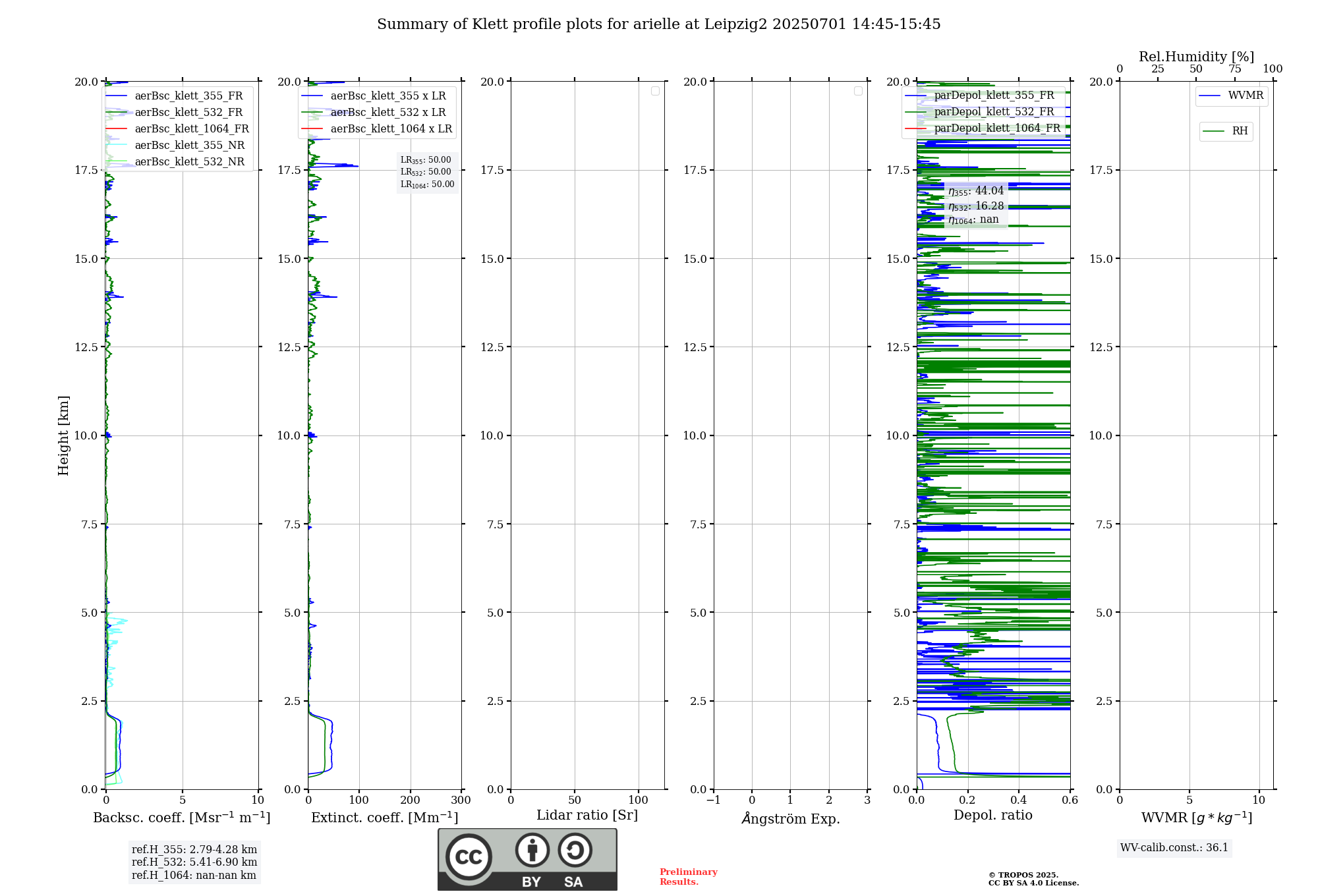1318x896 pixels.
Task: Click the 'Depol. ratio' x-axis label
Action: 993,816
